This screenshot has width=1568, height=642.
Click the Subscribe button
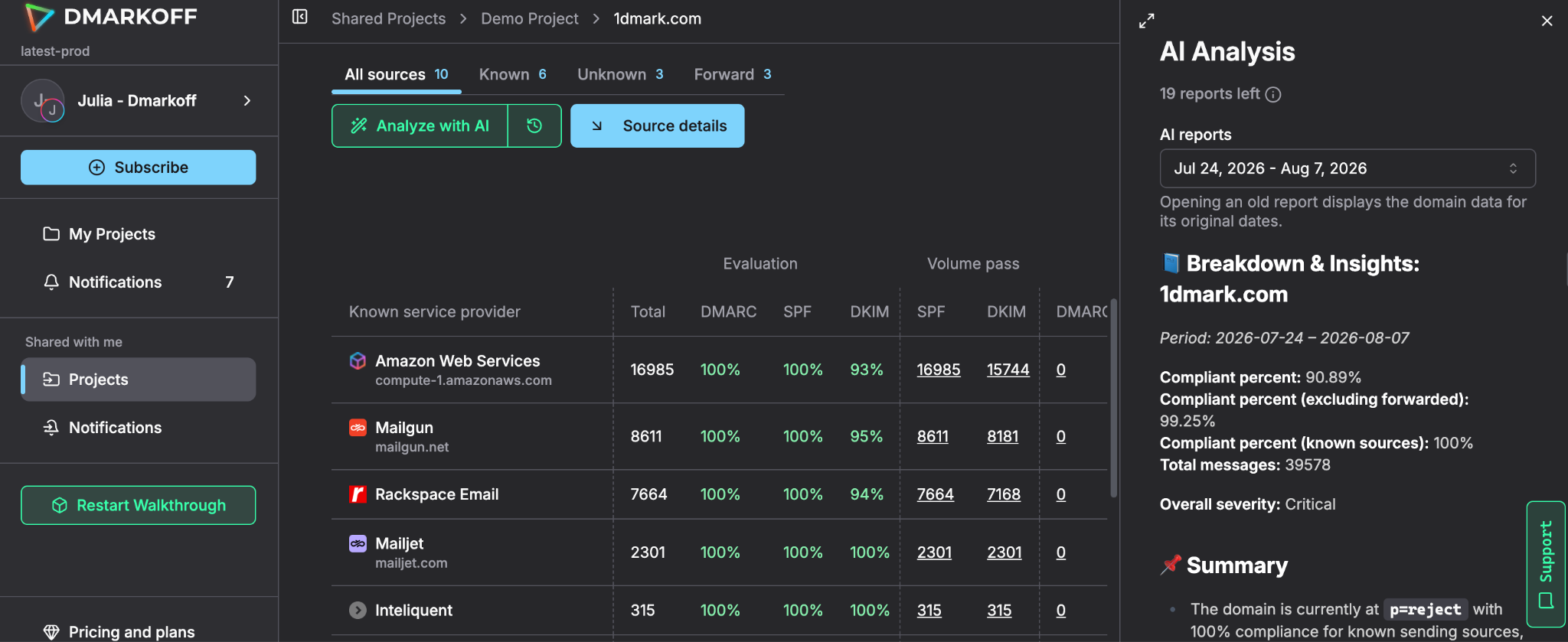pyautogui.click(x=139, y=168)
